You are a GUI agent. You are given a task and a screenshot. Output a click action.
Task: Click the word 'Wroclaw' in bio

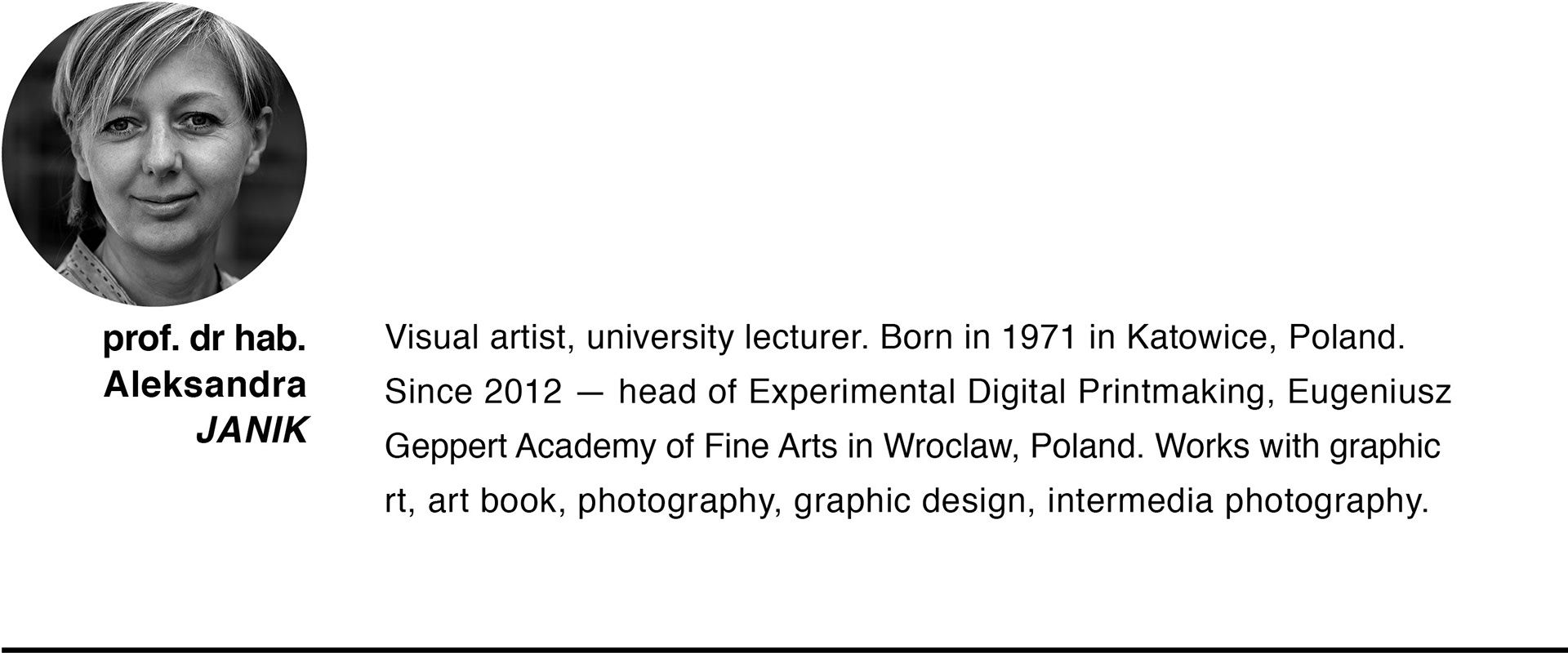(951, 446)
